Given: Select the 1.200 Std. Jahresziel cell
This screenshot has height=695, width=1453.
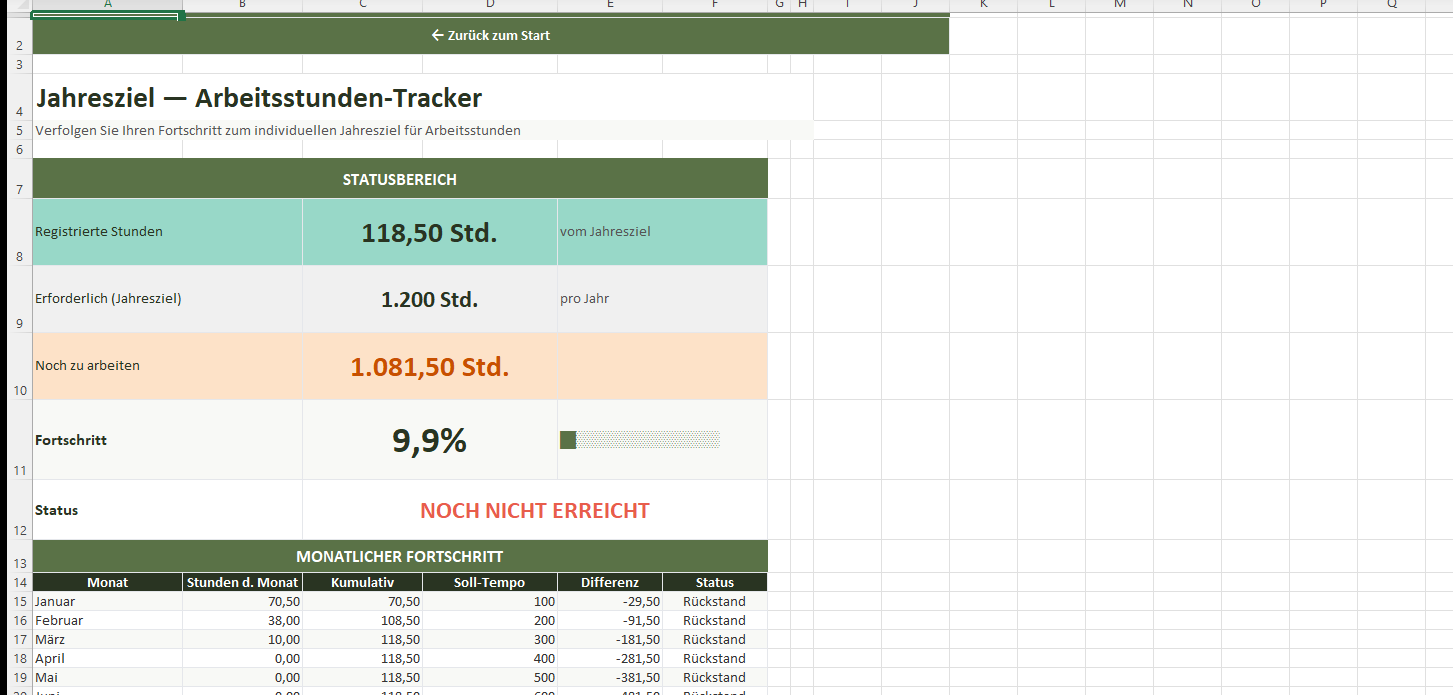Looking at the screenshot, I should [x=429, y=299].
